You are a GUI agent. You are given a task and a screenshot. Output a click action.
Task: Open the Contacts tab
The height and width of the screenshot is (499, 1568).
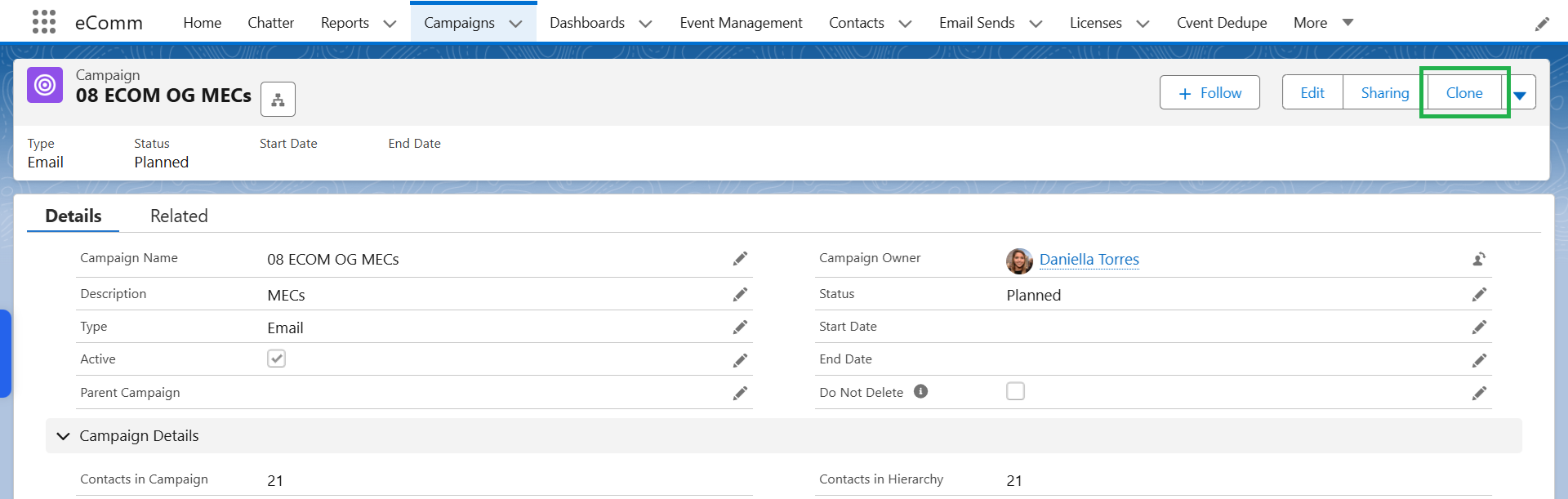(857, 23)
